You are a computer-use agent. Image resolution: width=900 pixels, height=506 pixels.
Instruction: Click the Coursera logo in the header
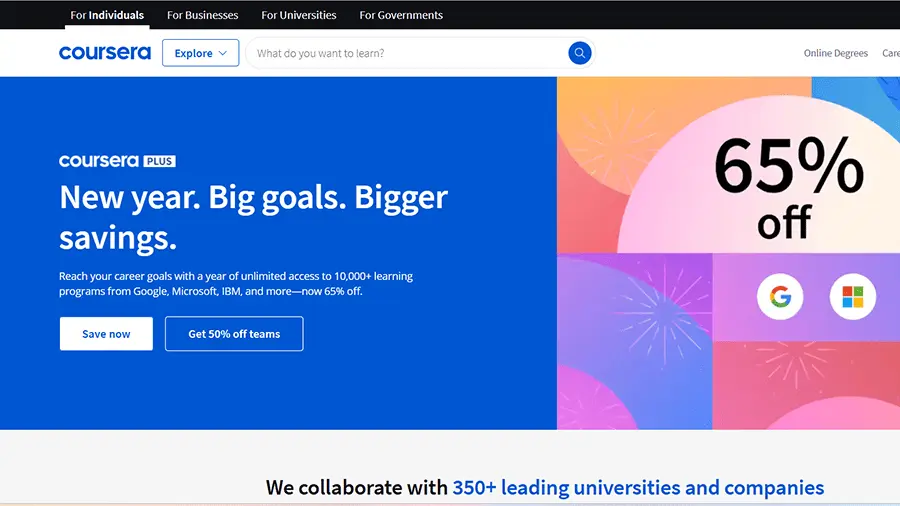[x=105, y=53]
